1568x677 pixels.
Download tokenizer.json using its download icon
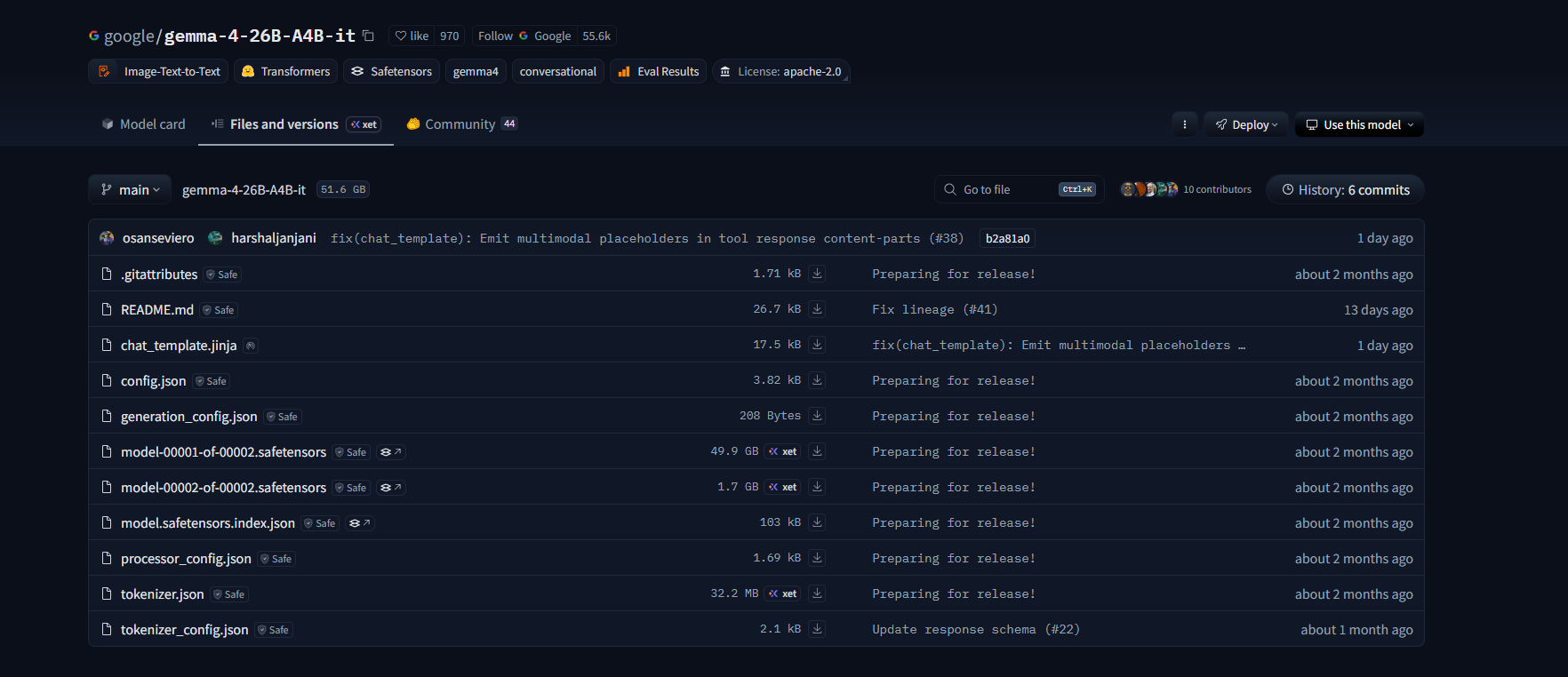tap(817, 593)
